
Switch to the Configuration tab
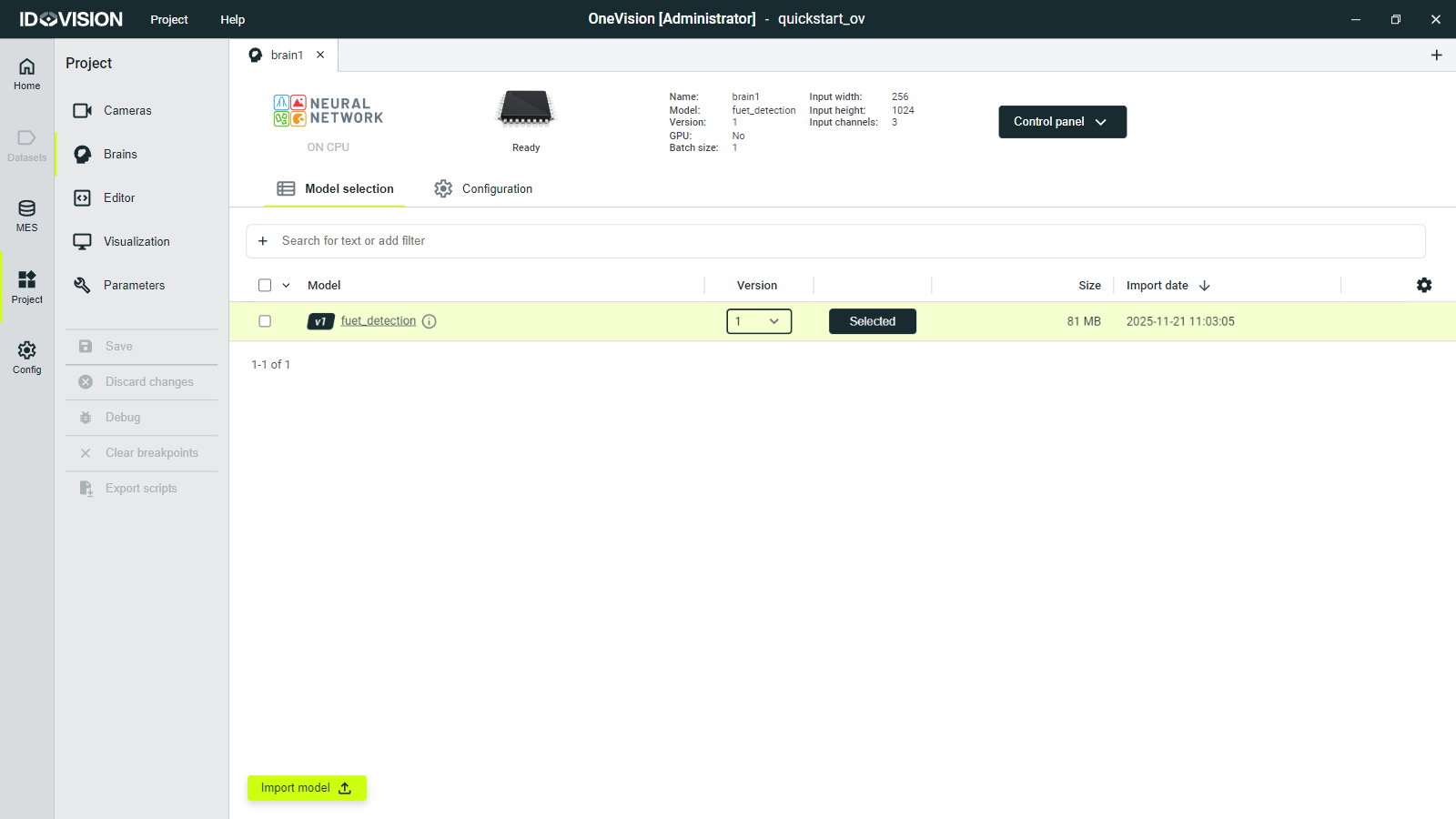click(484, 188)
